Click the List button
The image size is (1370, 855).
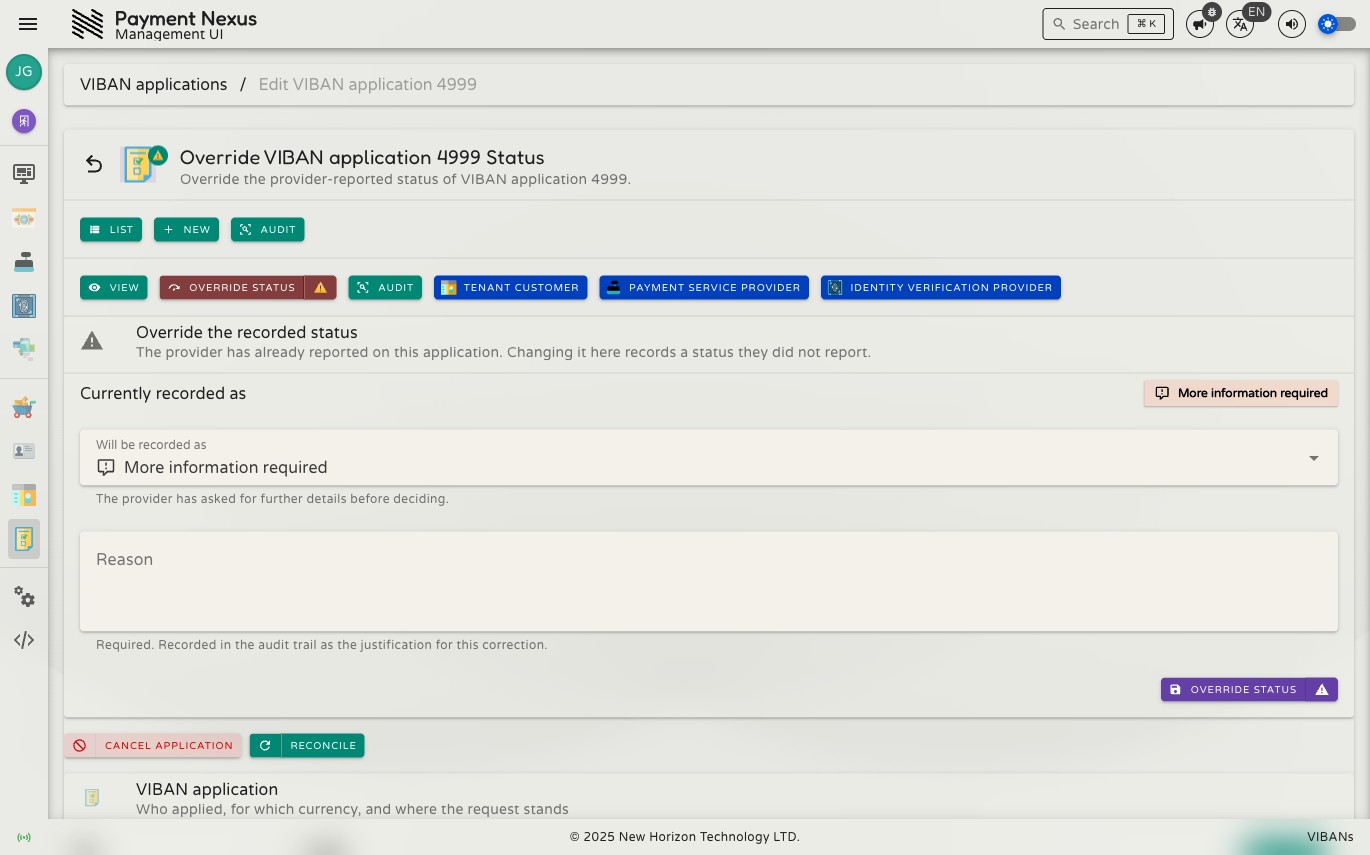click(111, 230)
